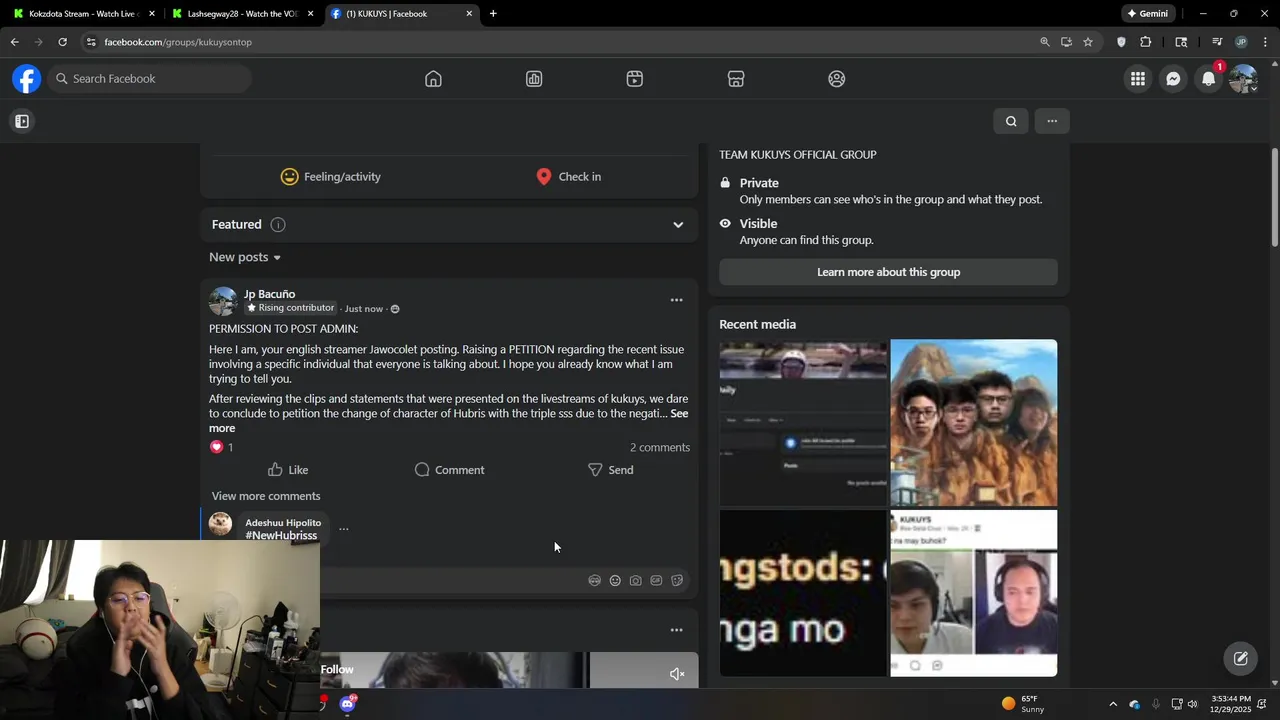Open Discord from the taskbar
This screenshot has height=720, width=1280.
tap(347, 704)
